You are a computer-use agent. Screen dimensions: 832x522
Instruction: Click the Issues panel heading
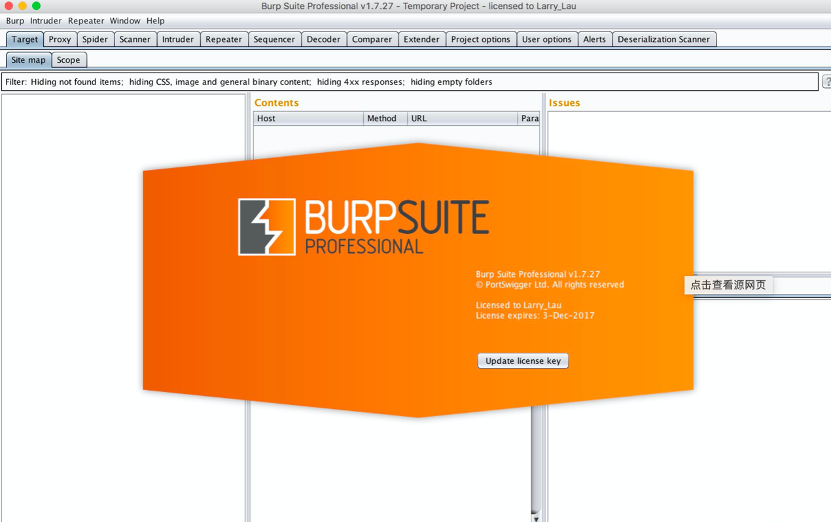(x=564, y=103)
